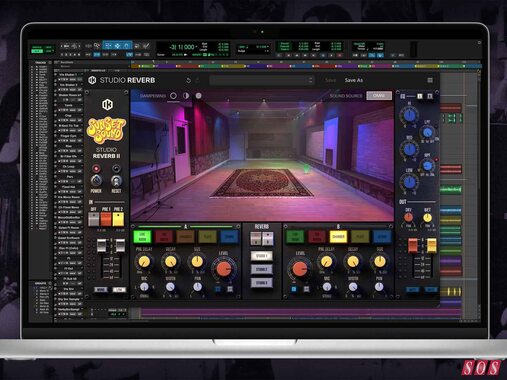Click the EQ HI blue knob

point(410,115)
